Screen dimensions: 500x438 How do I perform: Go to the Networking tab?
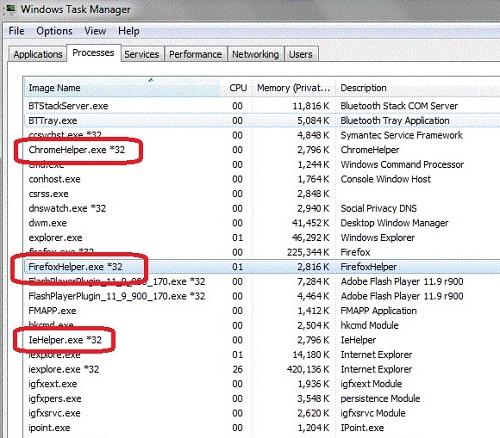coord(256,54)
